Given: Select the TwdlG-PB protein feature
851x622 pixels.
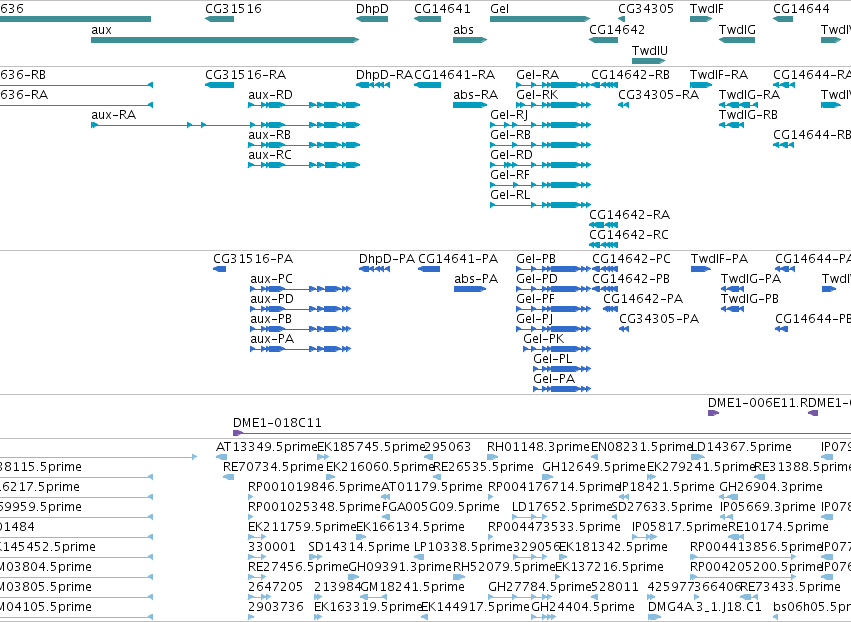Looking at the screenshot, I should [732, 309].
